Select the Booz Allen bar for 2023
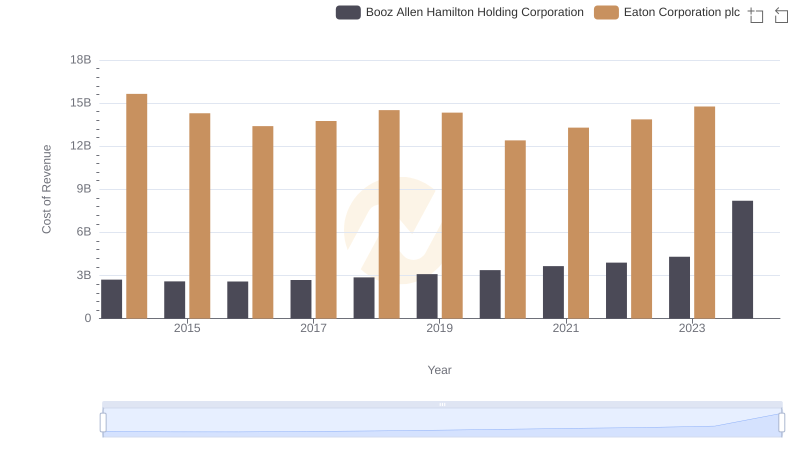The height and width of the screenshot is (461, 800). (680, 288)
